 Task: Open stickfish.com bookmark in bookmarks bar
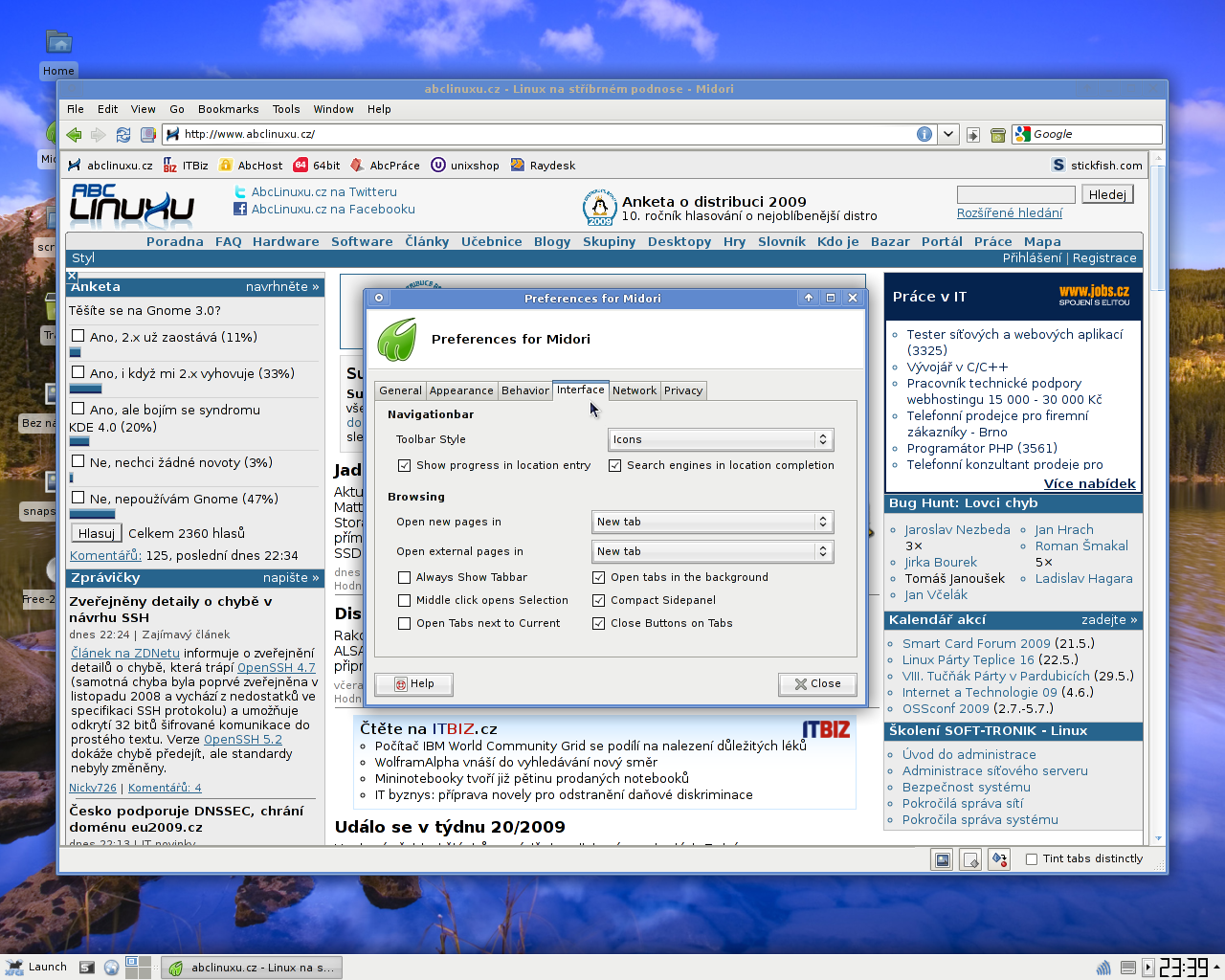[1097, 166]
